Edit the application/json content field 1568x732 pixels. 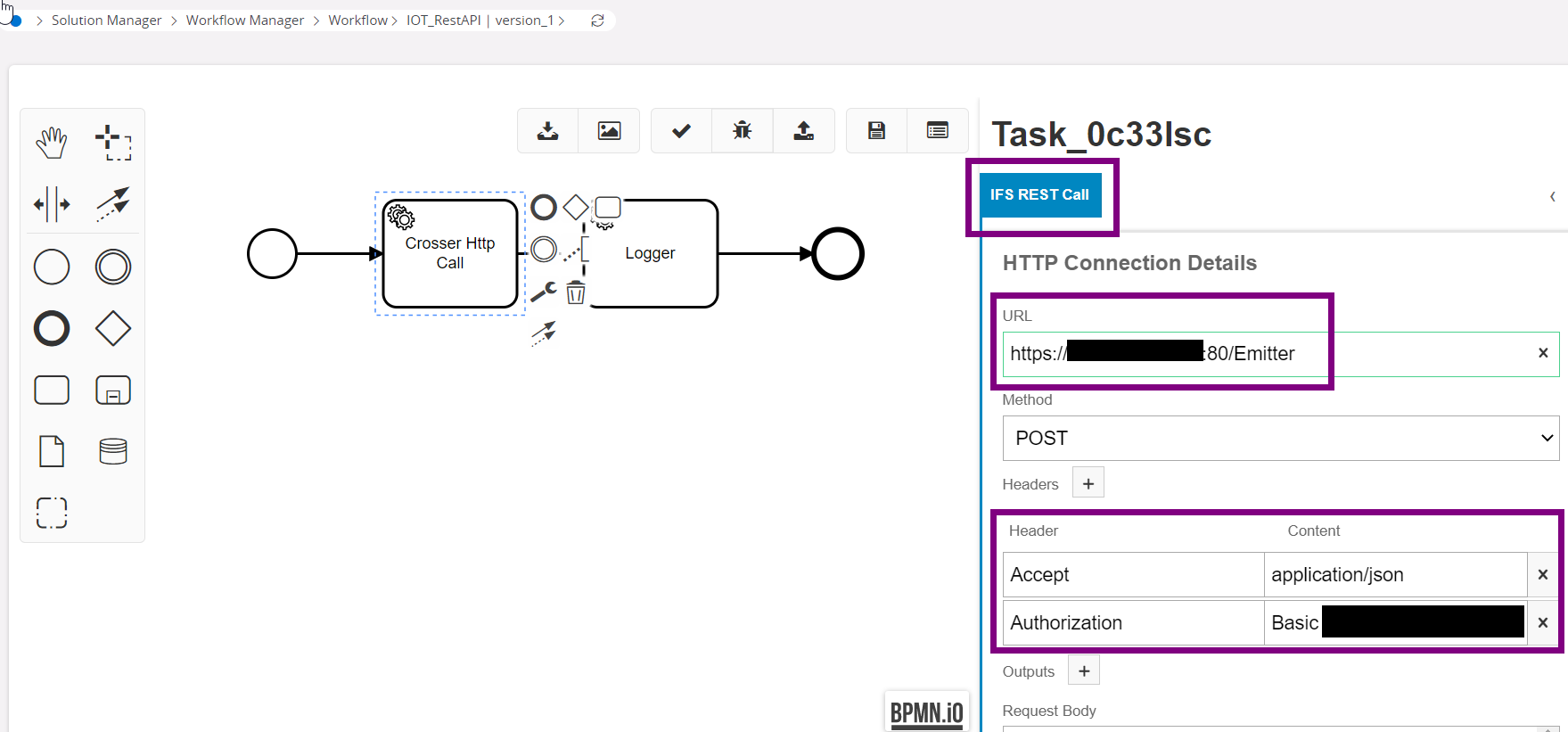pos(1396,575)
